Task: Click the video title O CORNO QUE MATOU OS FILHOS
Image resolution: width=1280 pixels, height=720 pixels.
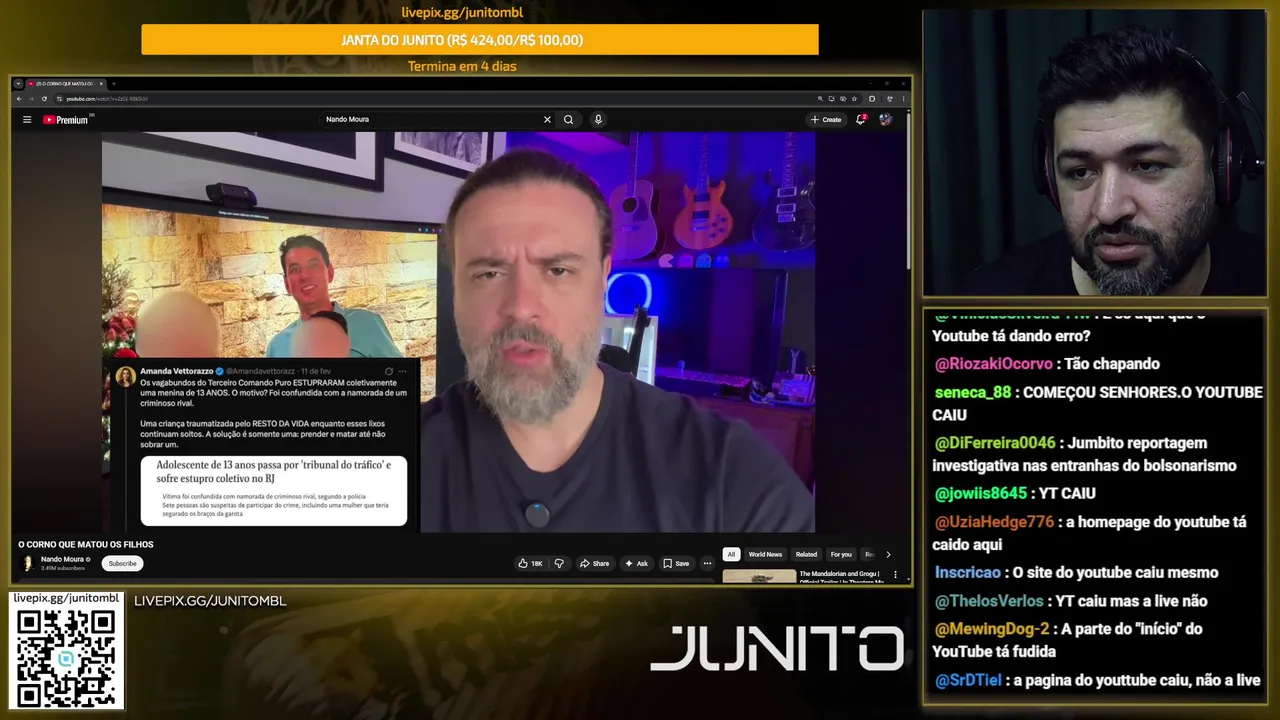Action: click(x=86, y=545)
